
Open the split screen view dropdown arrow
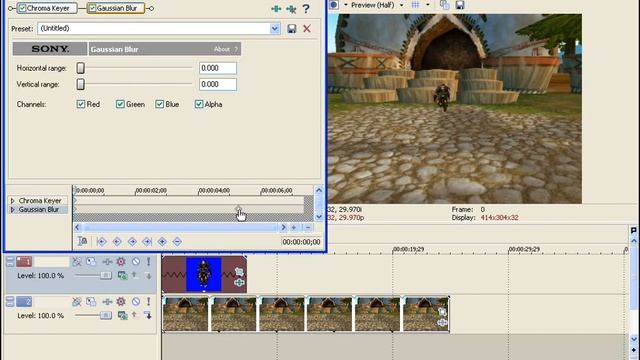click(346, 5)
